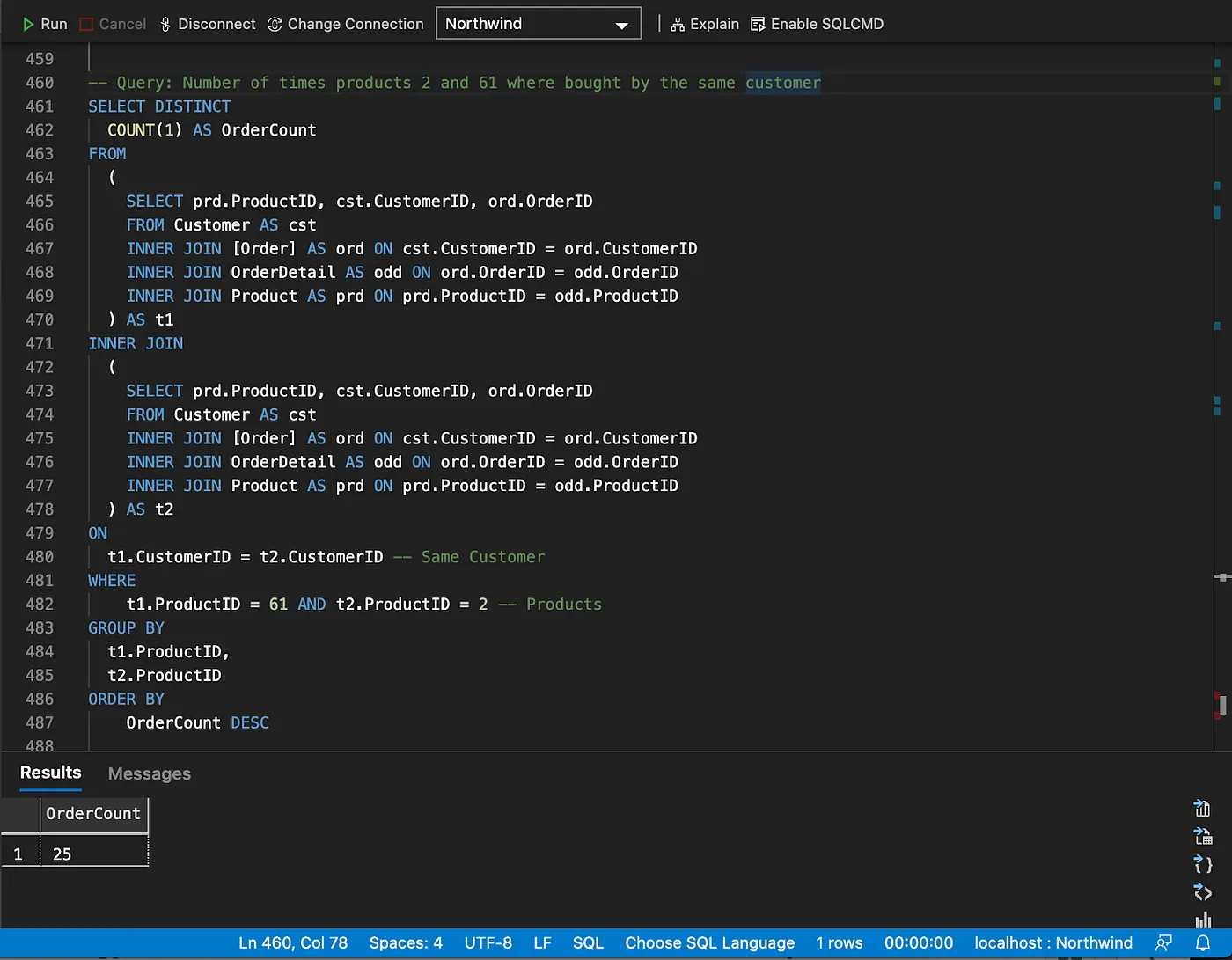Switch to the Messages tab

coord(150,773)
